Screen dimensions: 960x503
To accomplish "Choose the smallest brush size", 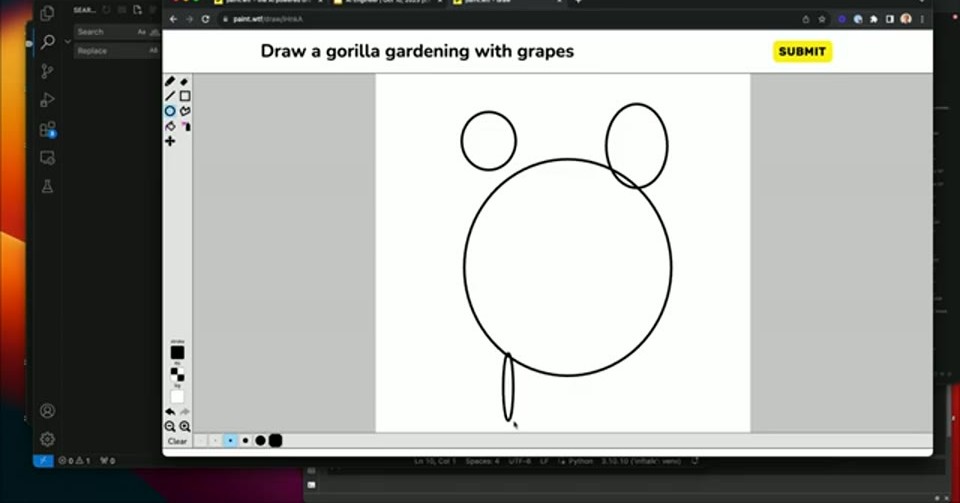I will 200,441.
